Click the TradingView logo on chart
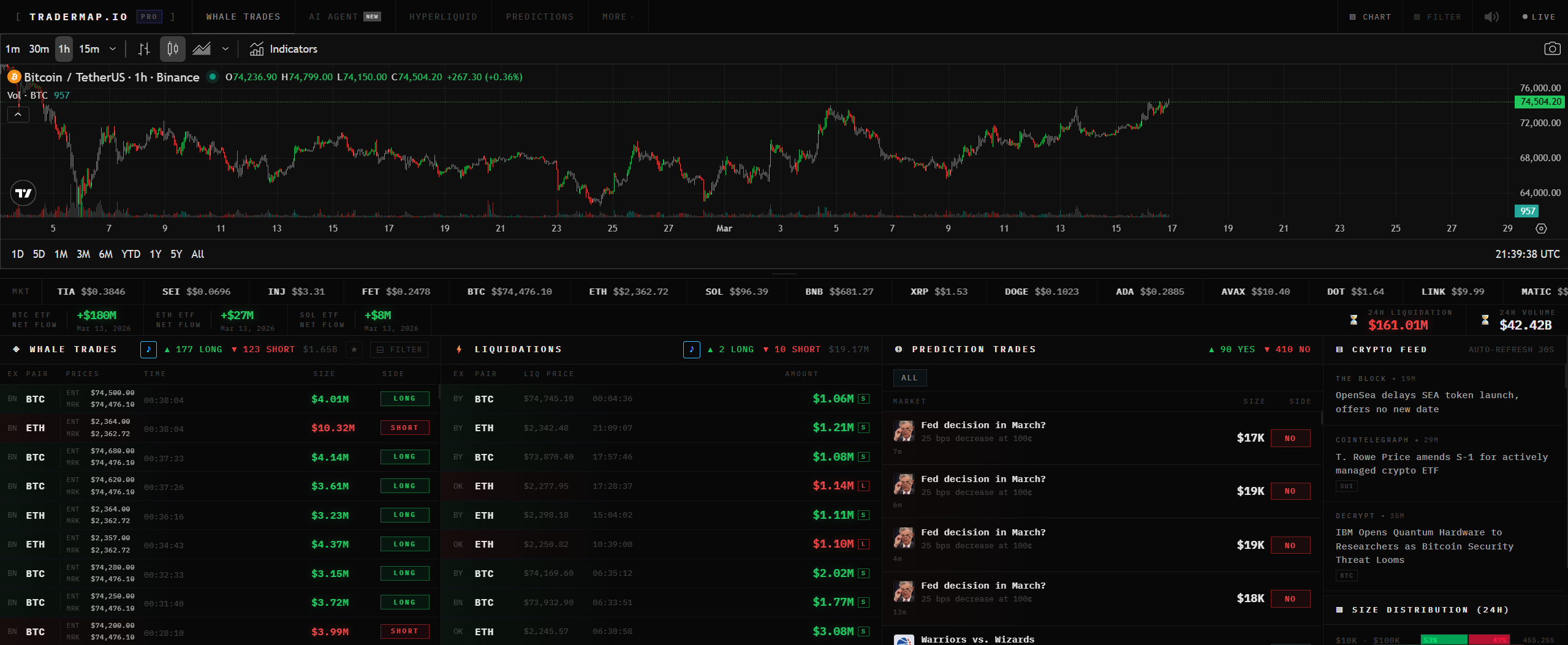The width and height of the screenshot is (1568, 645). pos(23,194)
